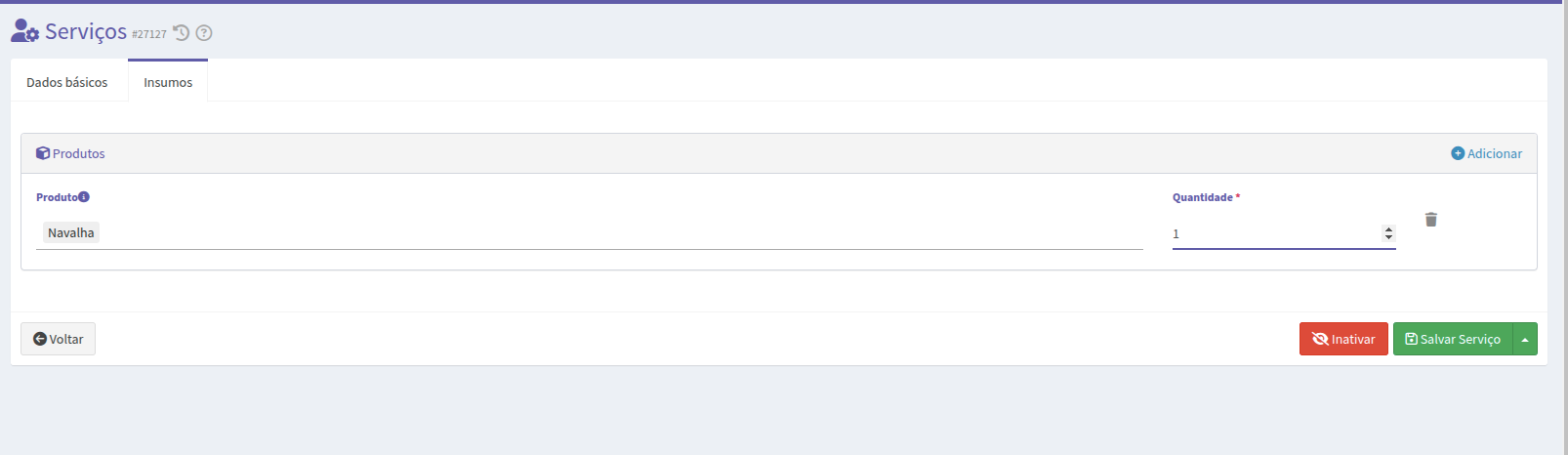Click the Produtos box icon
Screen dimensions: 1568x455
tap(43, 153)
